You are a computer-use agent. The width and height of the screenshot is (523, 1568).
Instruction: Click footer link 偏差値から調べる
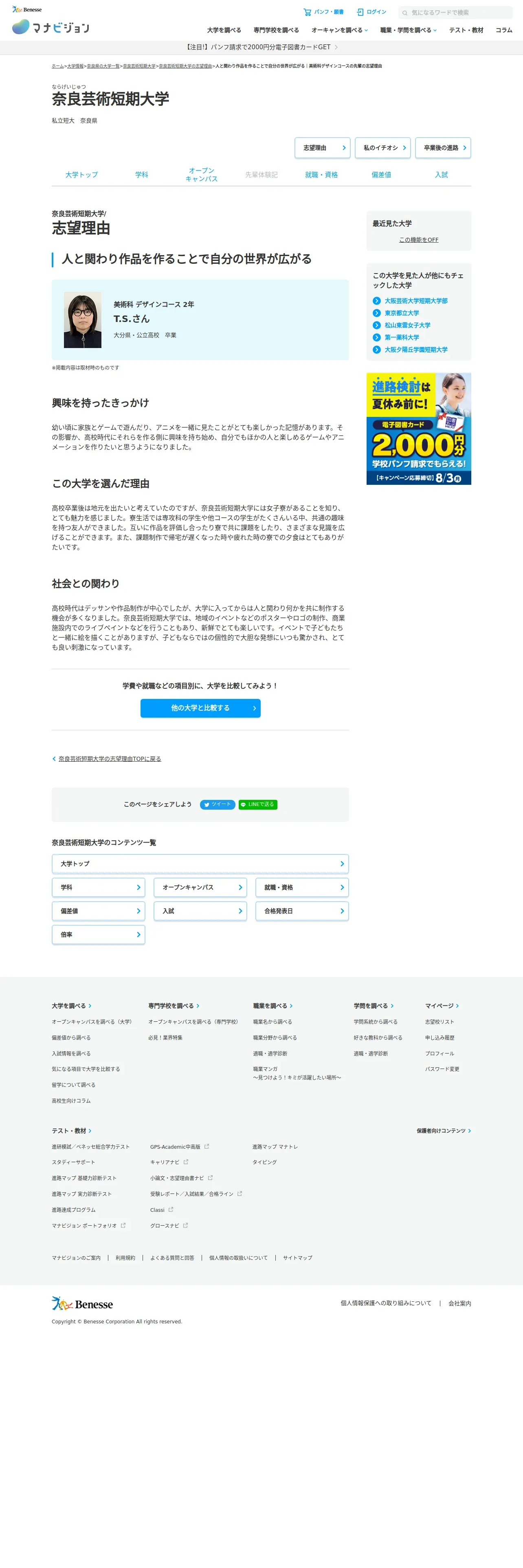[71, 1038]
